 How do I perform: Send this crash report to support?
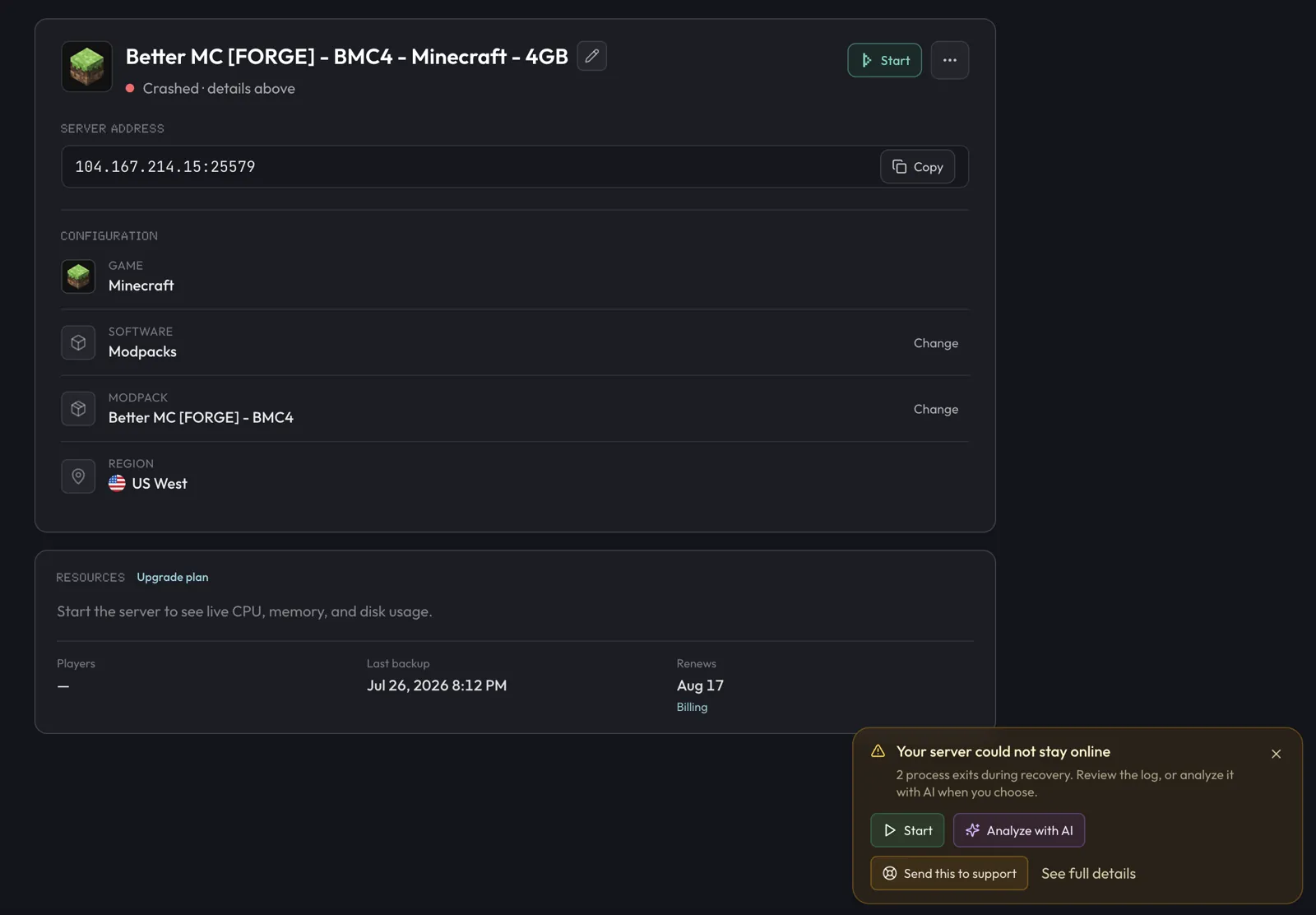coord(949,873)
